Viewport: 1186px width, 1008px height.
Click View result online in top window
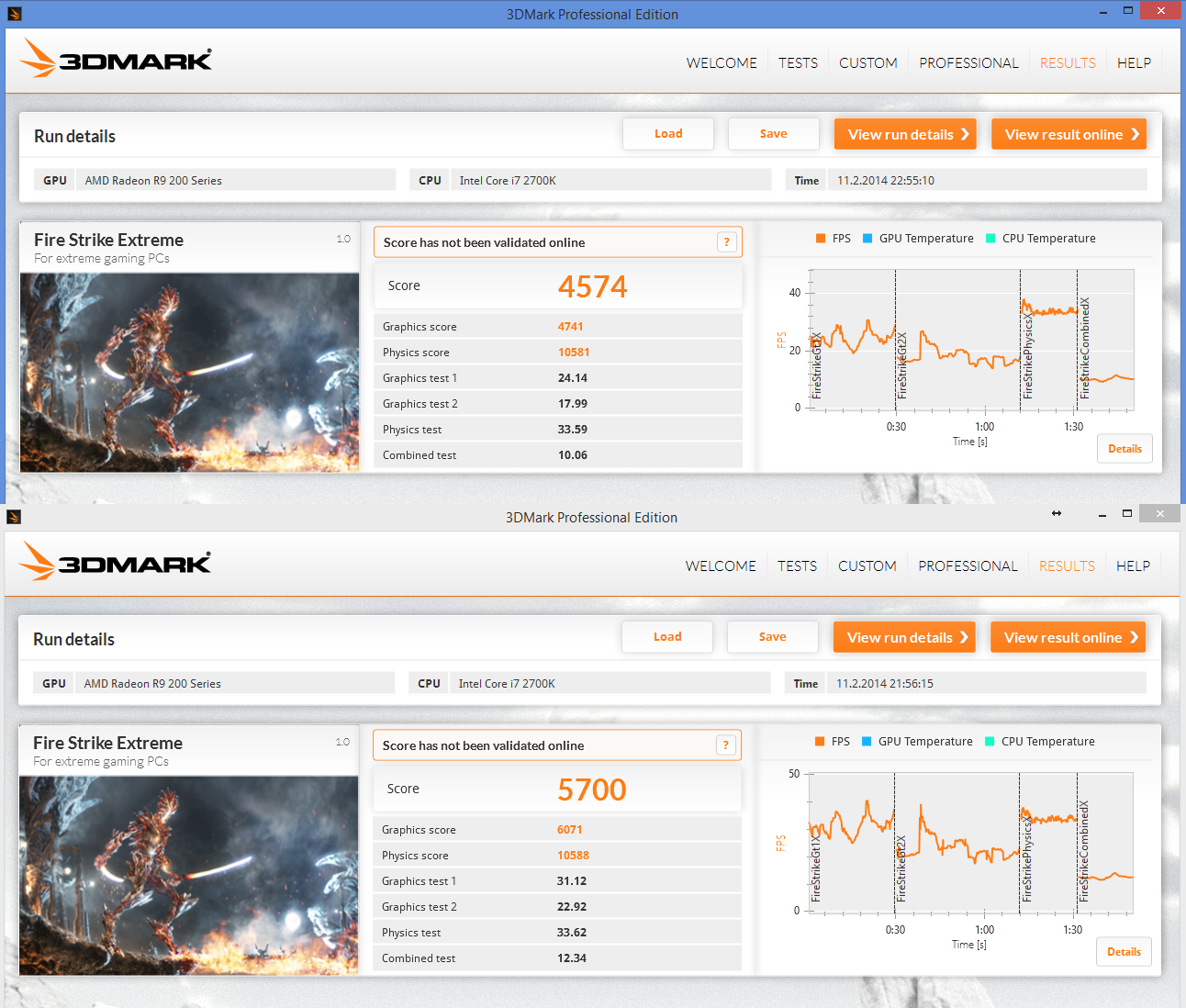(x=1069, y=134)
